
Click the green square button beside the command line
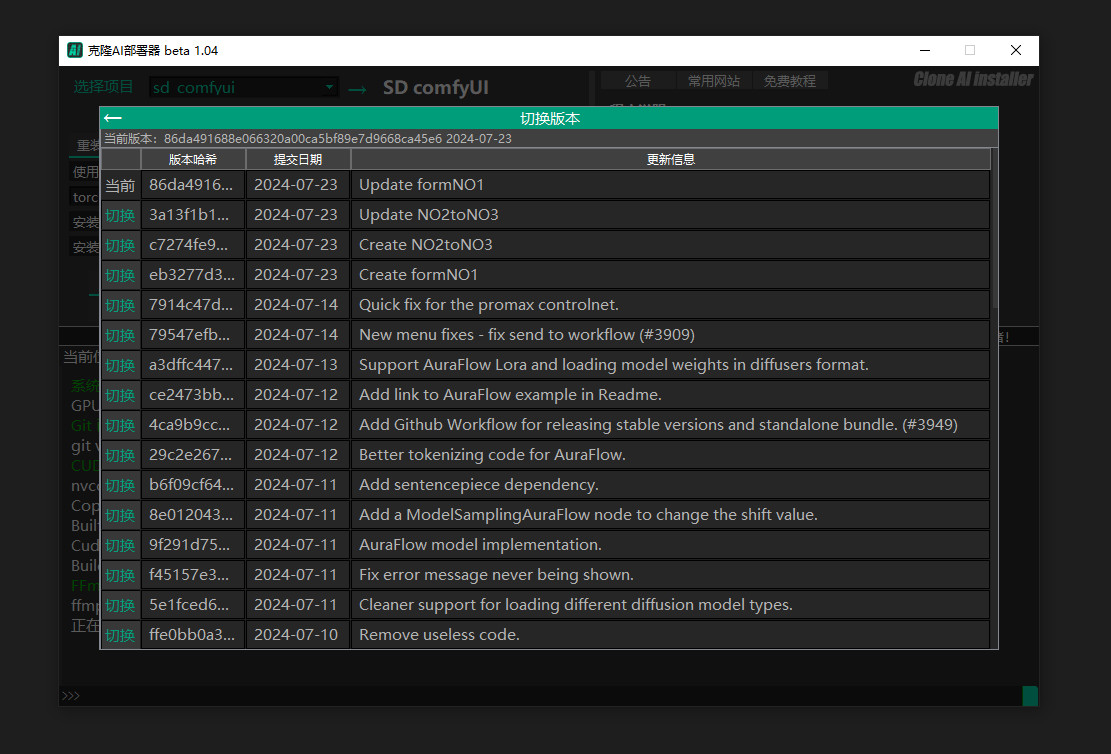click(x=1030, y=696)
